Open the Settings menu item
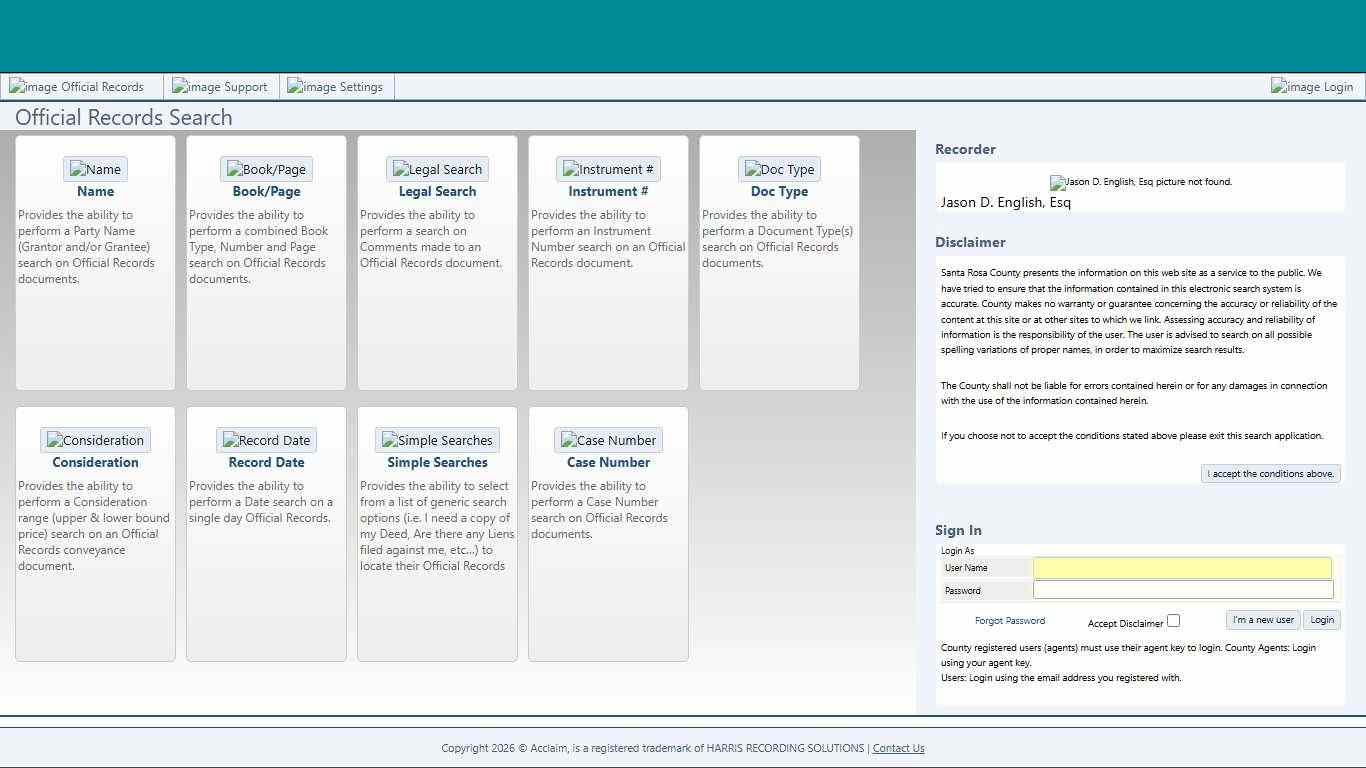 [x=335, y=86]
